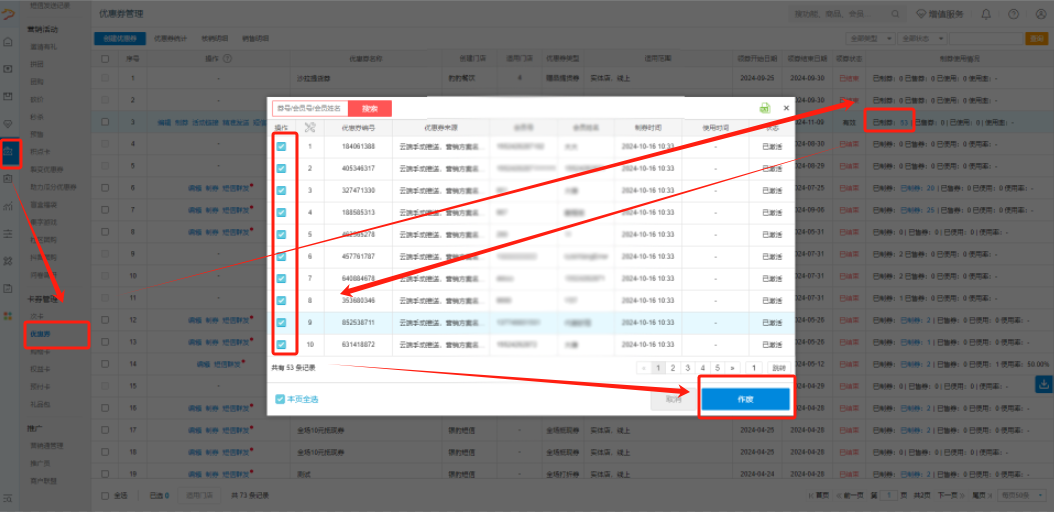Screen dimensions: 1054x512
Task: Open 推广员 in the left navigation menu
Action: point(40,464)
